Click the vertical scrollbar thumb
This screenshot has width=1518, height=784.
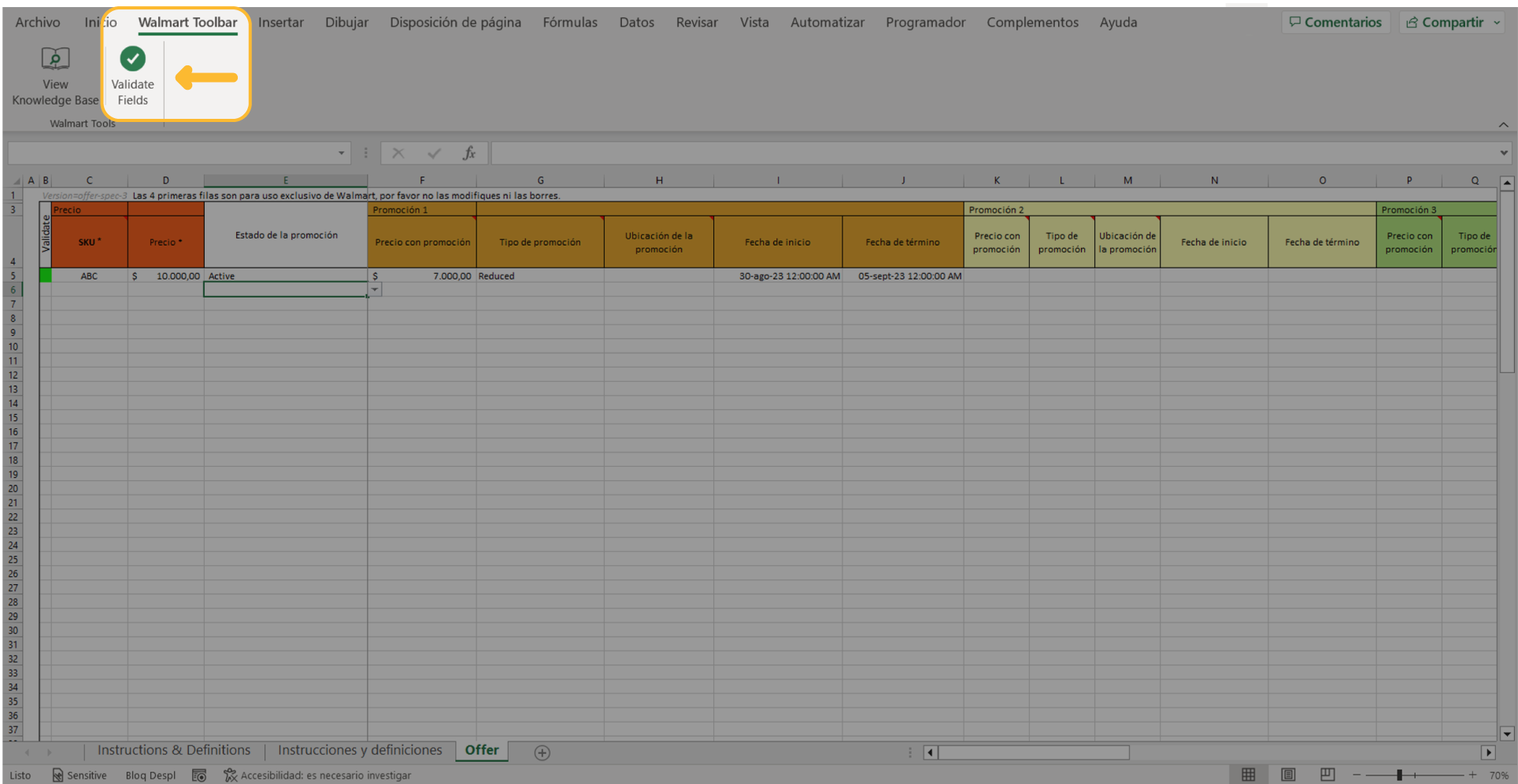coord(1507,282)
